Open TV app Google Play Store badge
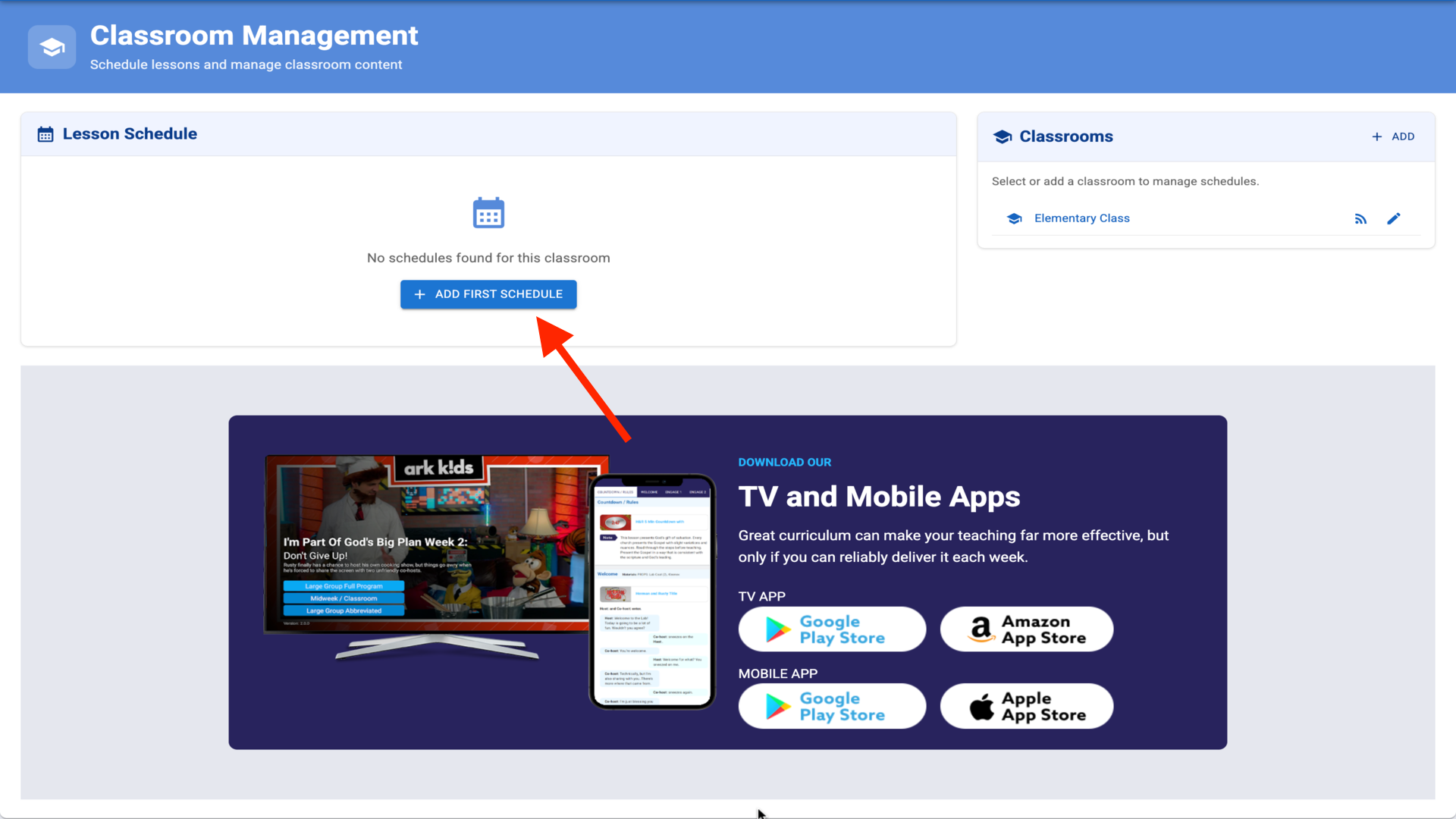1456x819 pixels. [x=832, y=629]
